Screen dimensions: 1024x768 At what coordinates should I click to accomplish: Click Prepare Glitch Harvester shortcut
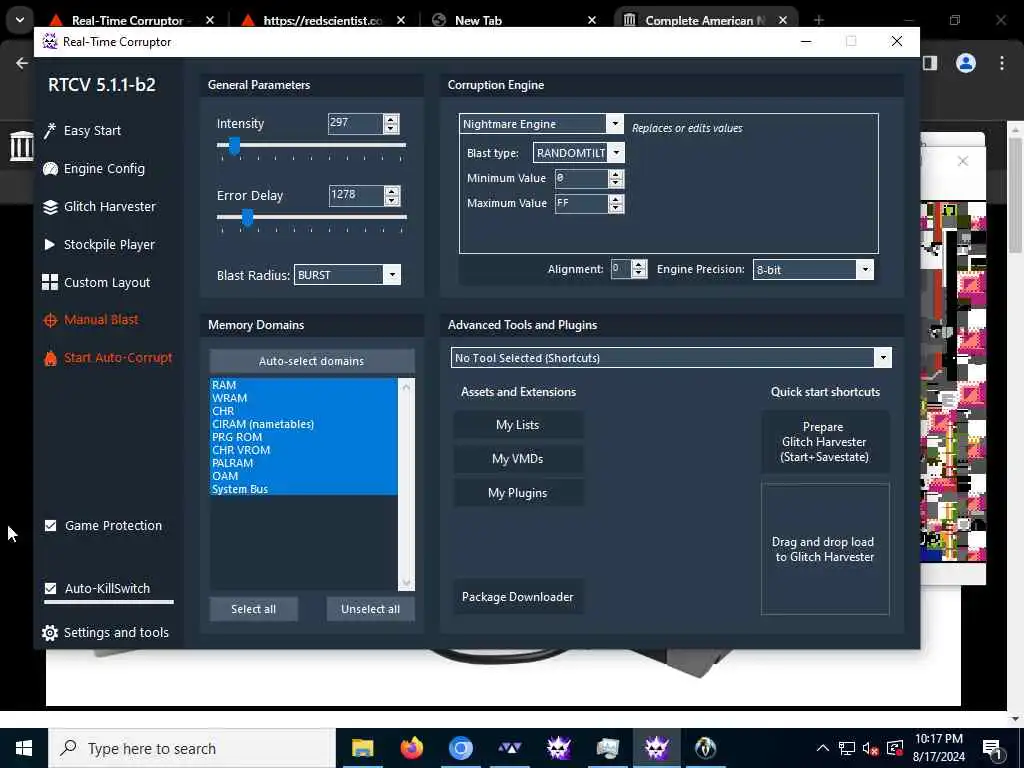825,442
